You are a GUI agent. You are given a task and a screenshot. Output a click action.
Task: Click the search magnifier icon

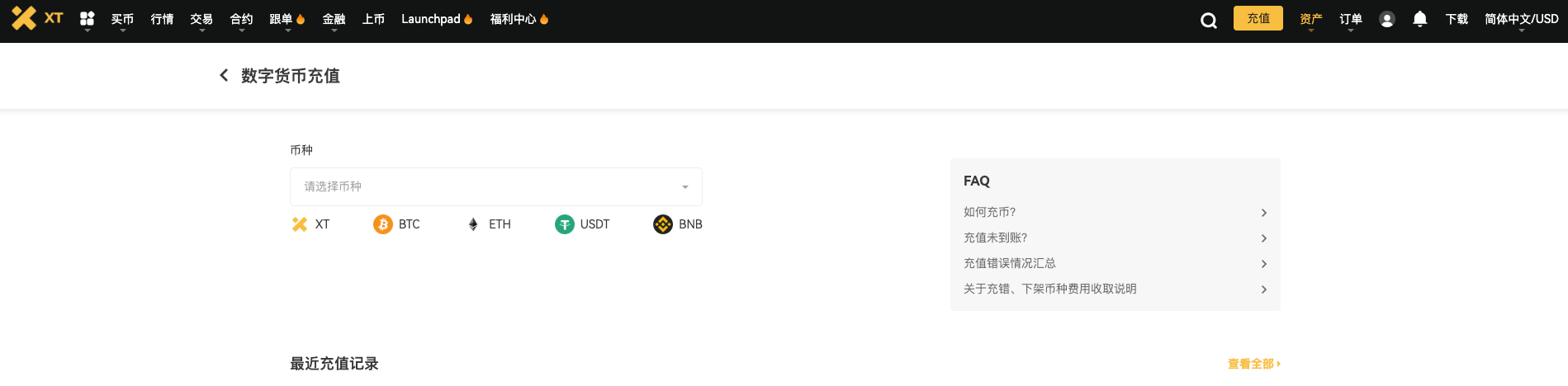(1209, 21)
